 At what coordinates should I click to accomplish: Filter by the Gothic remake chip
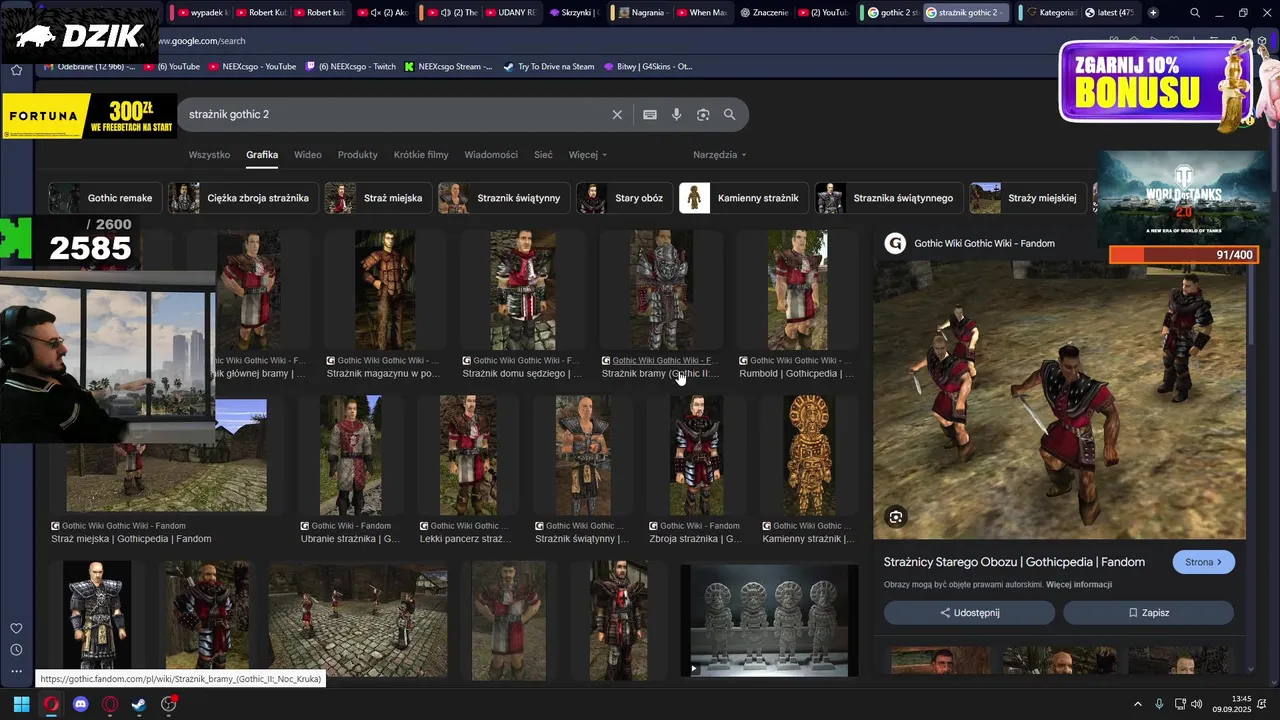click(105, 198)
